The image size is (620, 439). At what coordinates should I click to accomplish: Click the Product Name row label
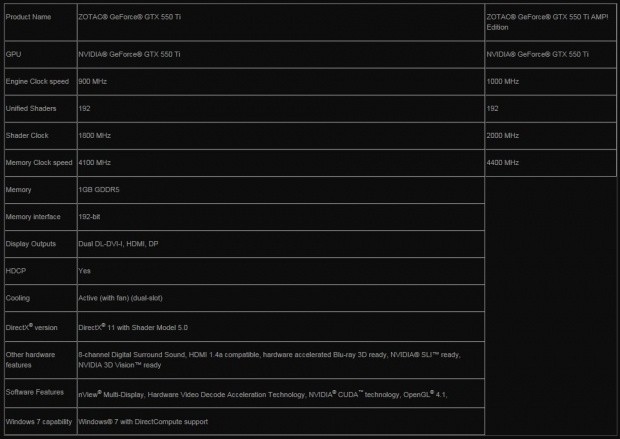tap(28, 17)
